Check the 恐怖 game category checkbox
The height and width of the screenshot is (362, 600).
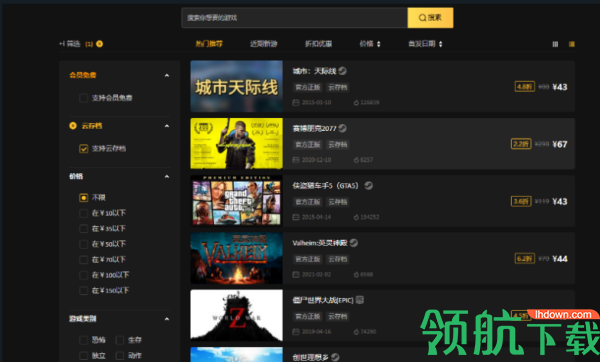coord(83,340)
